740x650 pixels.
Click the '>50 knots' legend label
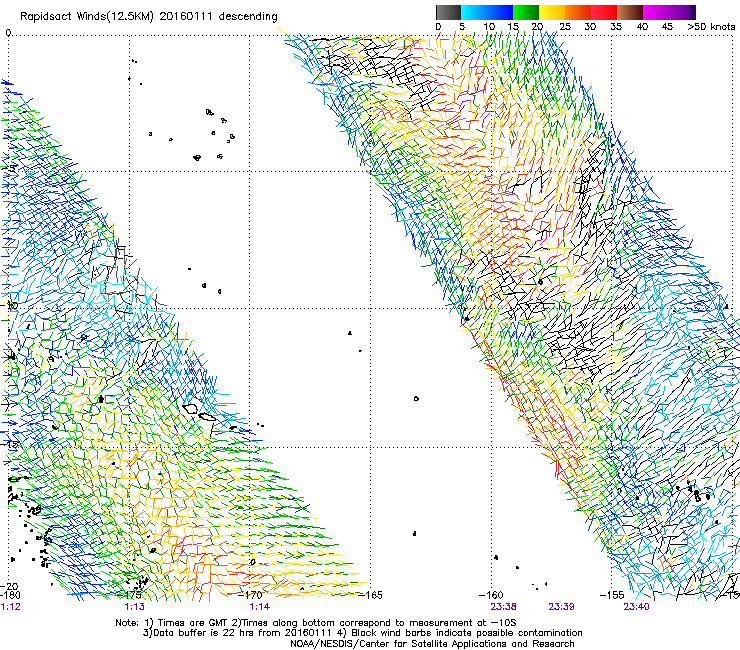711,27
